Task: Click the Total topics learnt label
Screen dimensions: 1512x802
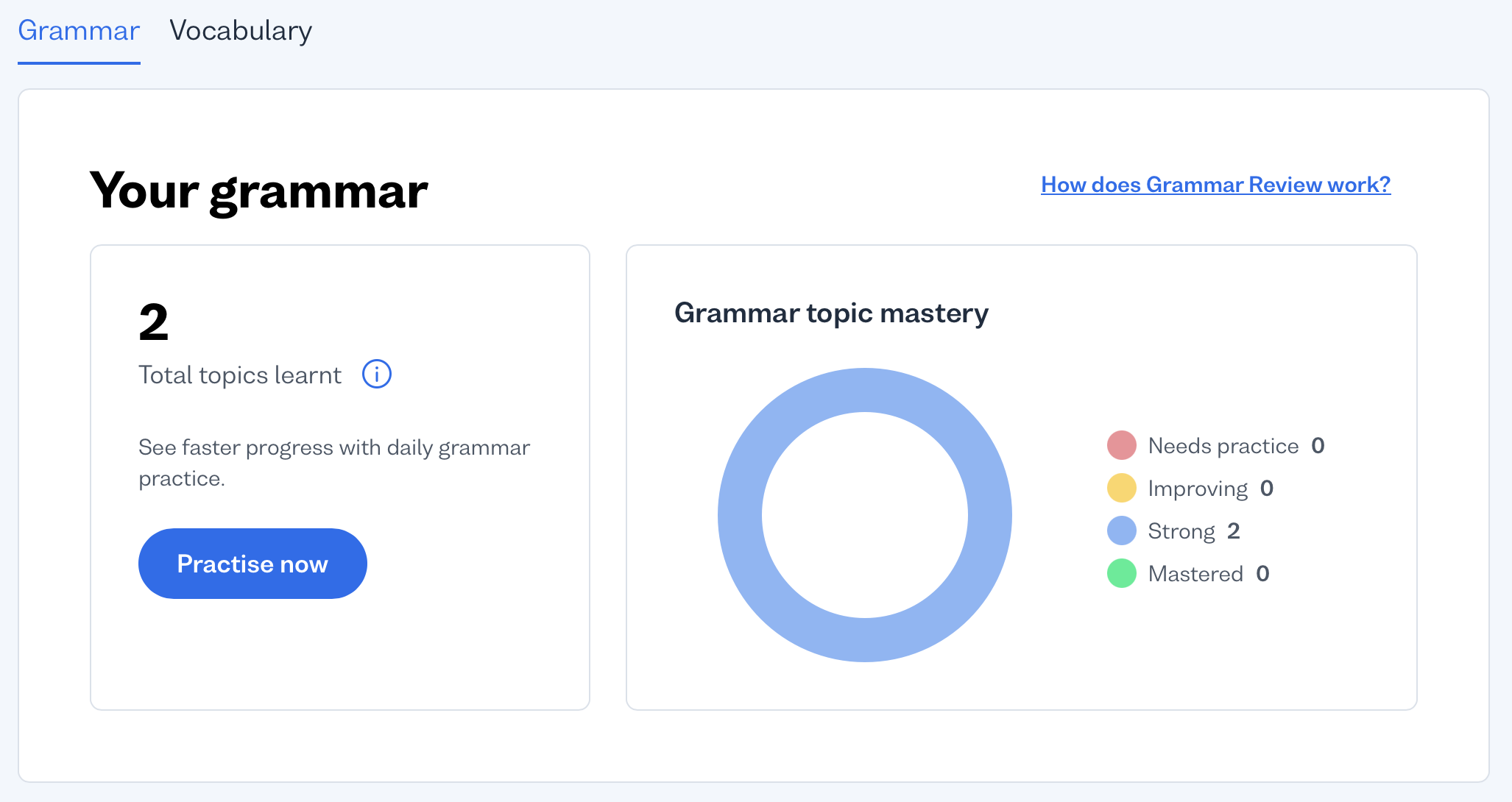Action: click(x=240, y=375)
